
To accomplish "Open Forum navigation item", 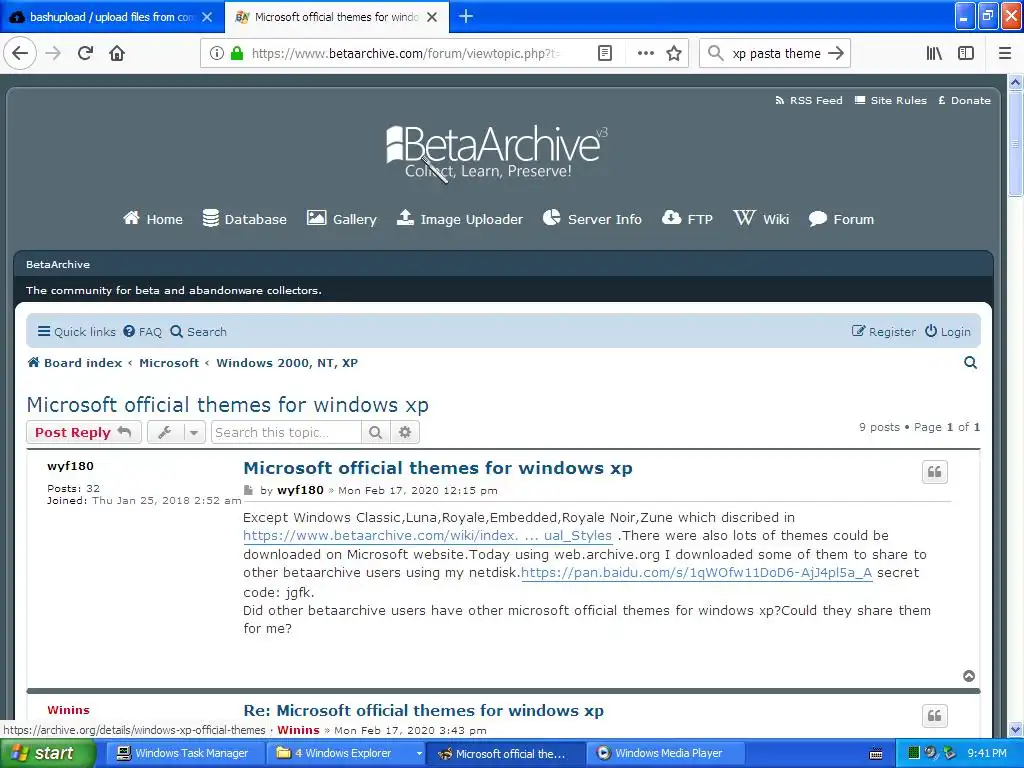I will (x=841, y=219).
